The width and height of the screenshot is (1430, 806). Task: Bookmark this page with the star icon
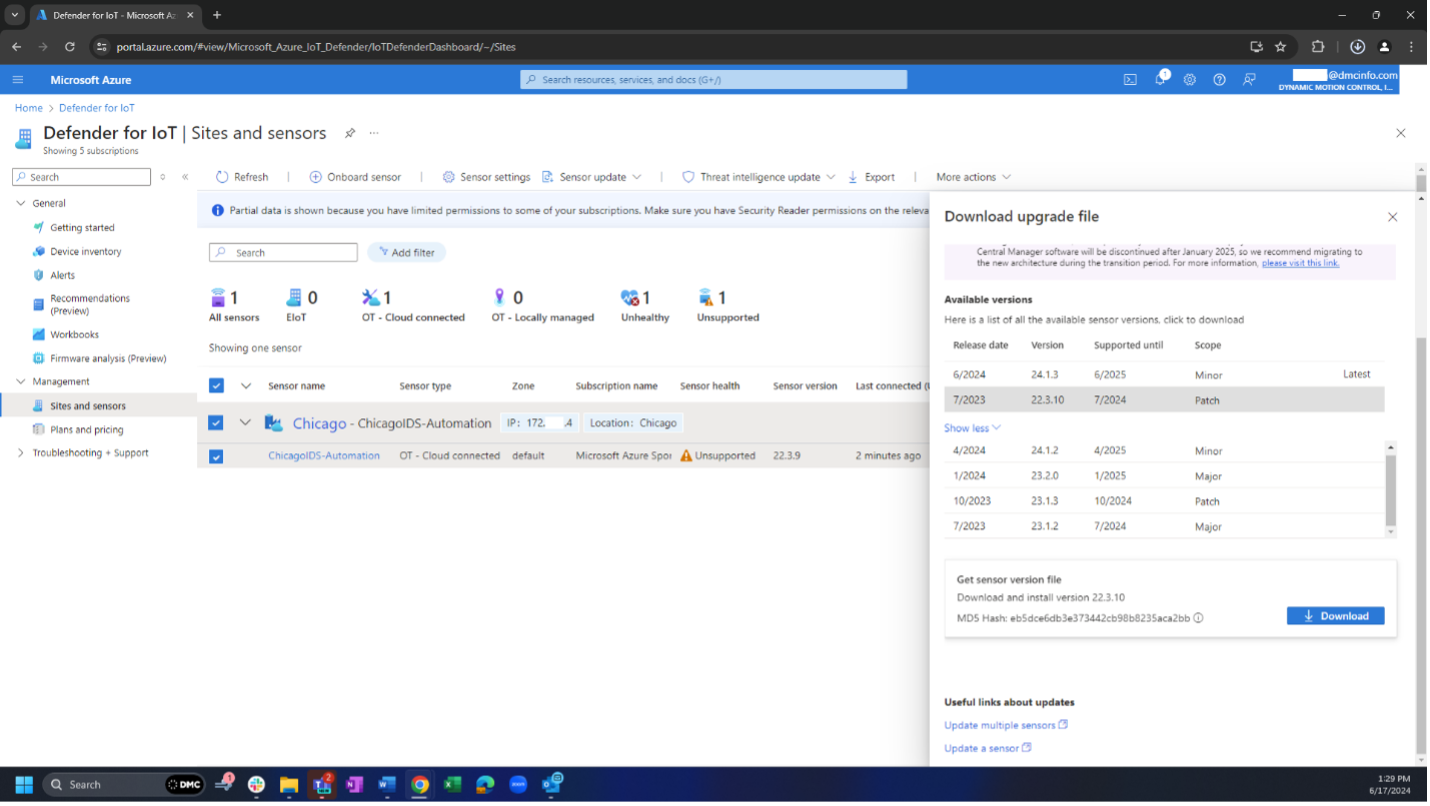(1281, 46)
